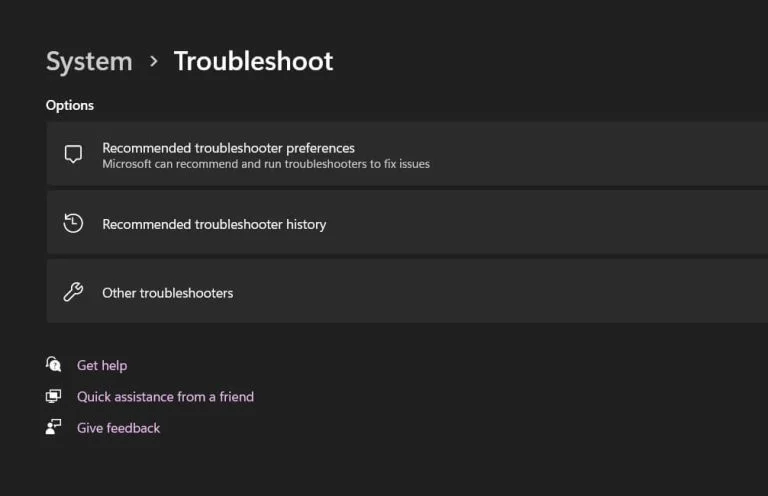Click the Quick assistance icon
768x496 pixels.
[x=54, y=396]
